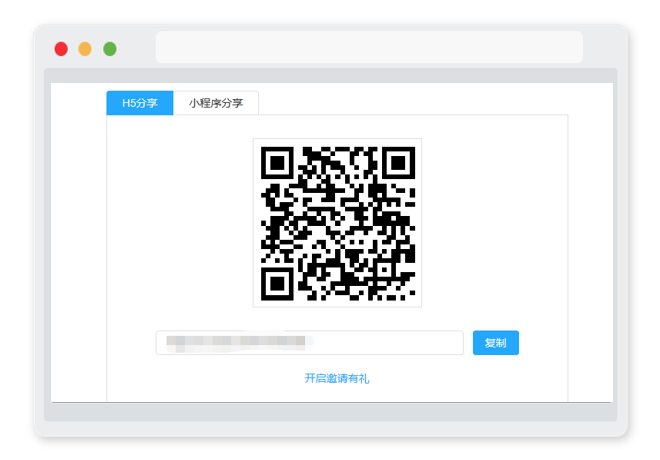
Task: Select the QR code image
Action: [x=338, y=223]
